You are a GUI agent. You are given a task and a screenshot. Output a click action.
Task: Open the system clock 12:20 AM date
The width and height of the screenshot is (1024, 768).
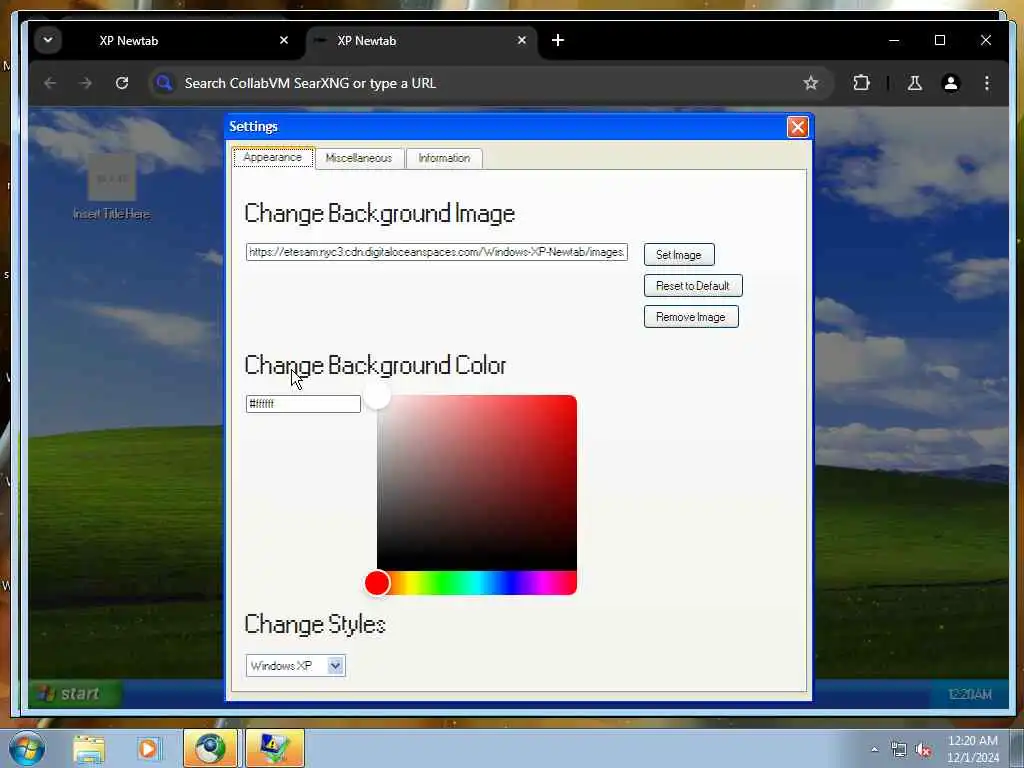tap(972, 749)
